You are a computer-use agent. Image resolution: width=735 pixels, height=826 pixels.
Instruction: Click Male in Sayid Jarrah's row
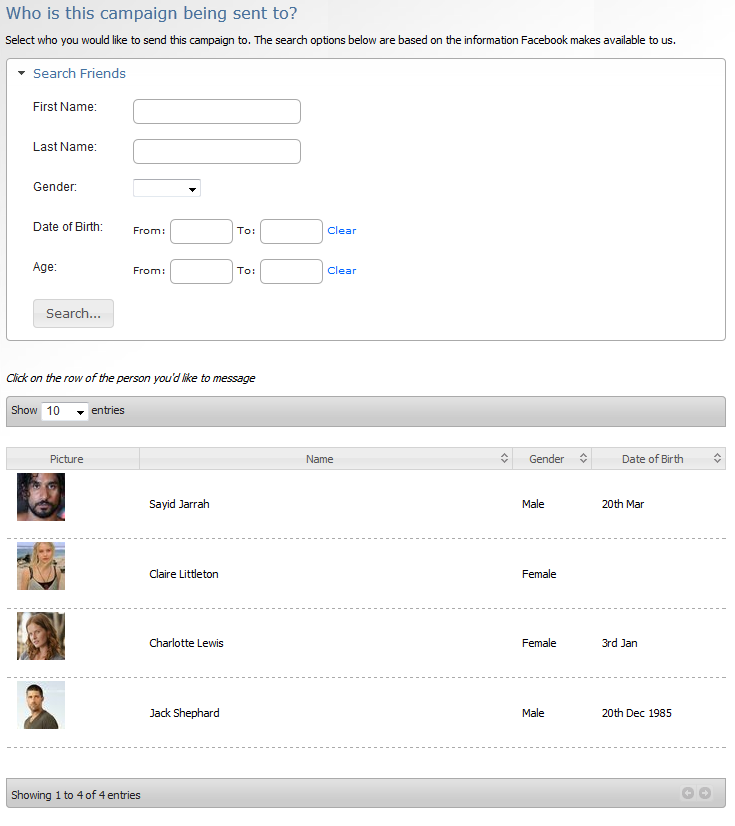pos(533,504)
